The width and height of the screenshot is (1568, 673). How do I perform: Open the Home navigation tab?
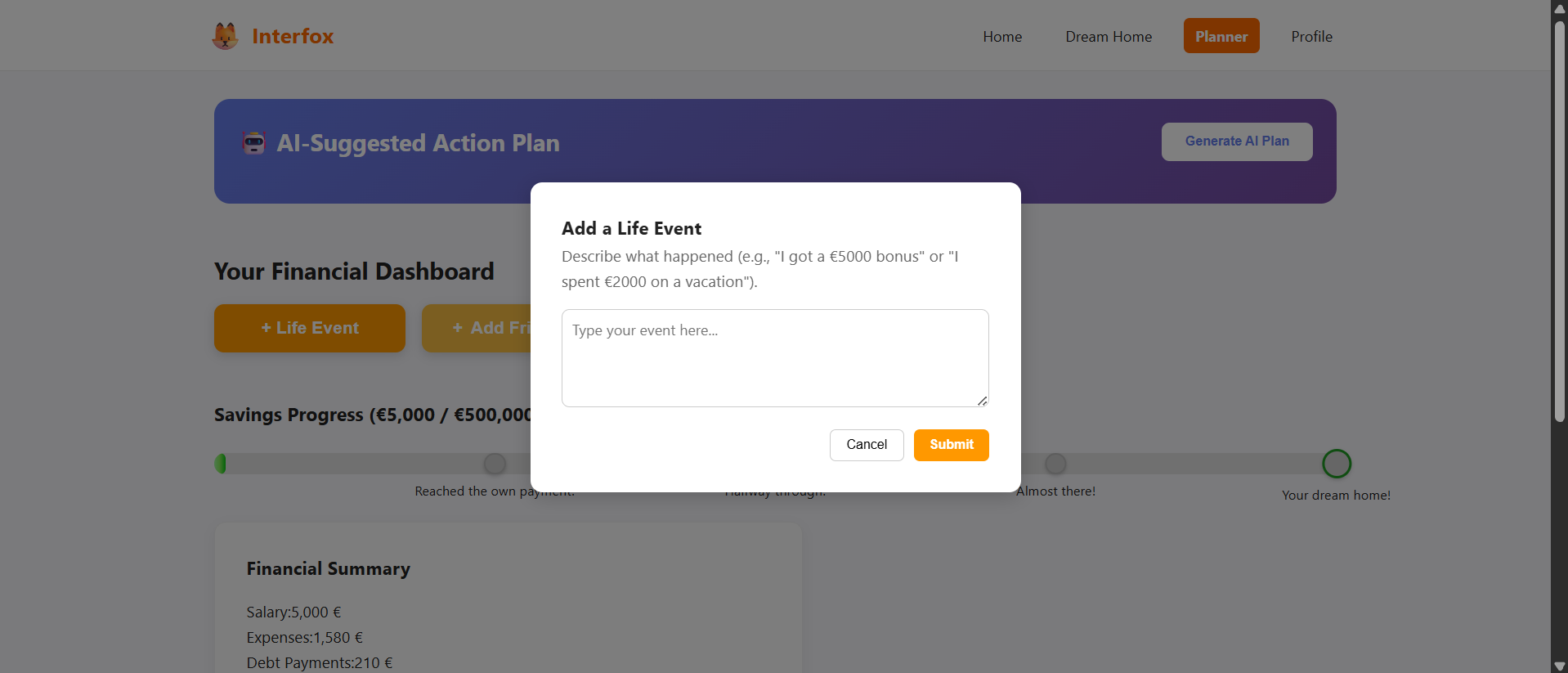[x=1002, y=37]
